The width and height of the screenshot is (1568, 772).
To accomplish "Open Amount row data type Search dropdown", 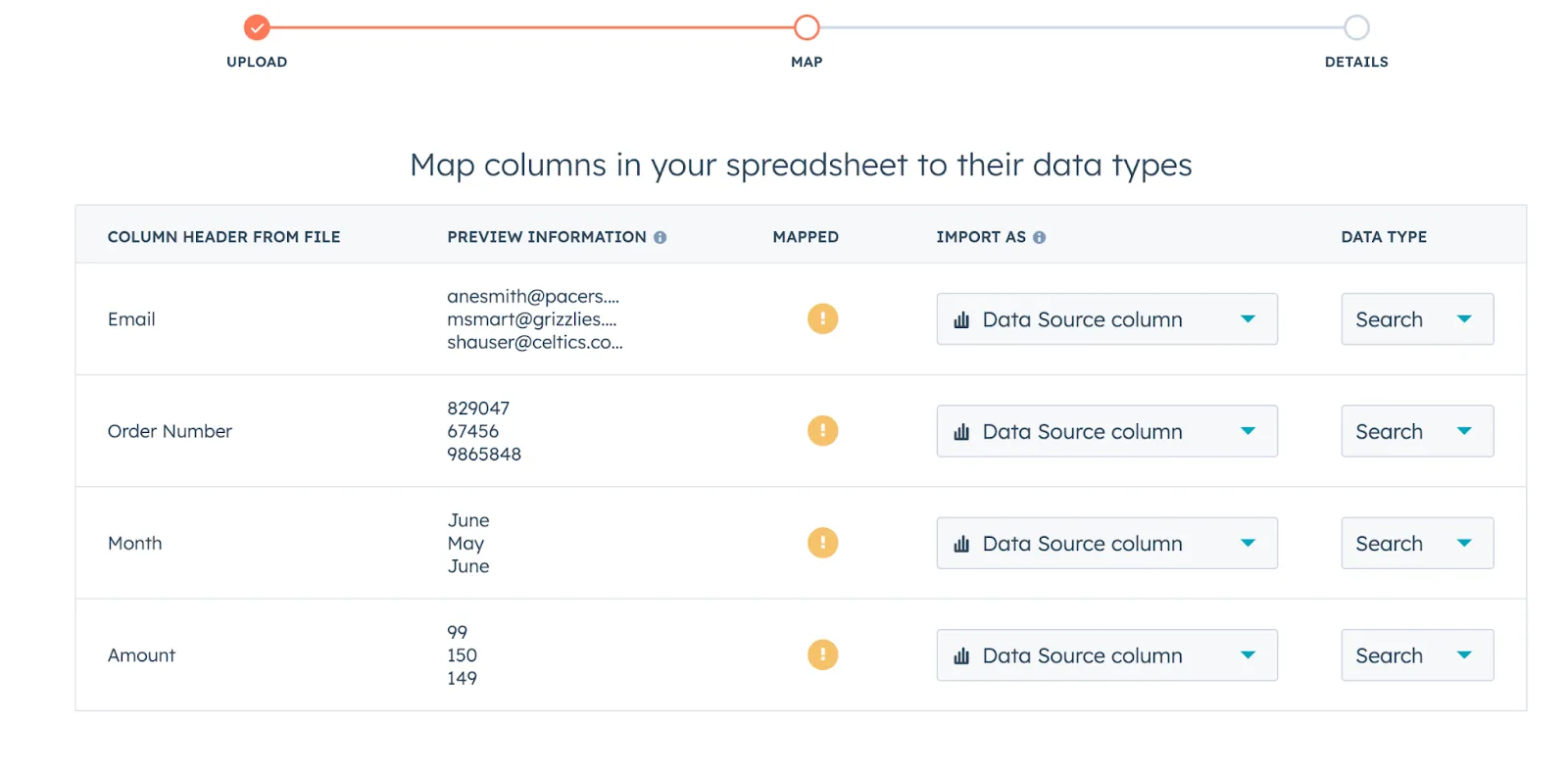I will point(1416,655).
